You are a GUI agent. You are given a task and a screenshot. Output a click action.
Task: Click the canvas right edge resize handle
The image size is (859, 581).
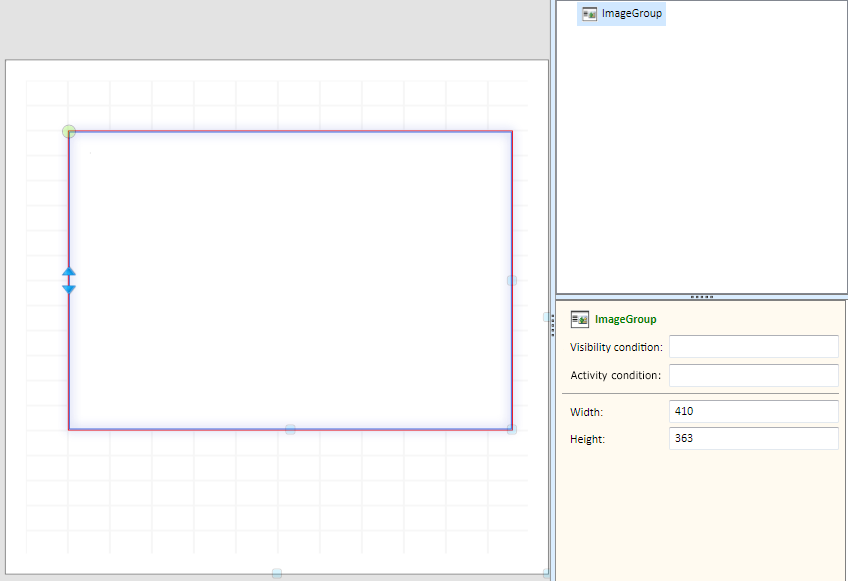click(x=547, y=317)
